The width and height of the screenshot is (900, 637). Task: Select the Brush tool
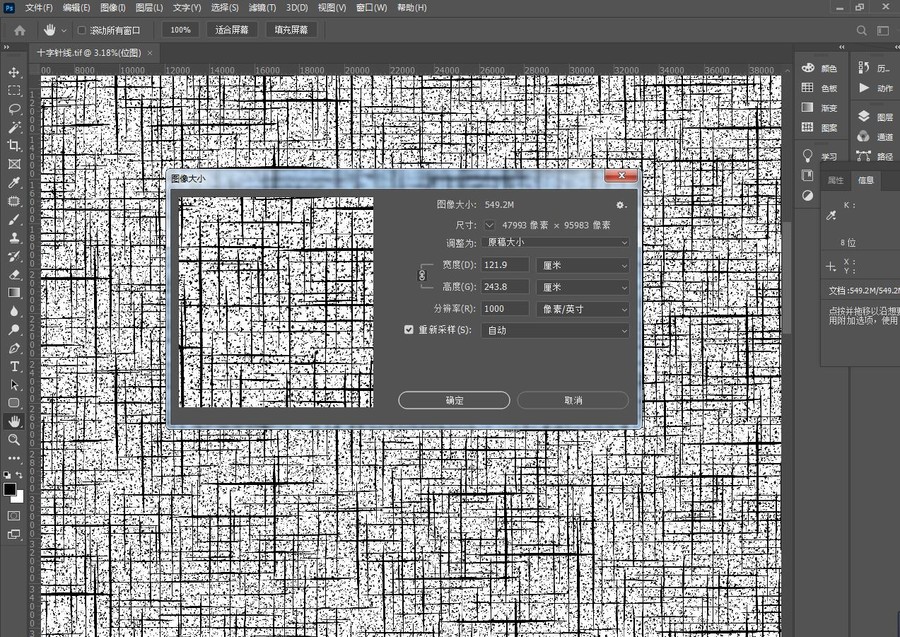[14, 219]
